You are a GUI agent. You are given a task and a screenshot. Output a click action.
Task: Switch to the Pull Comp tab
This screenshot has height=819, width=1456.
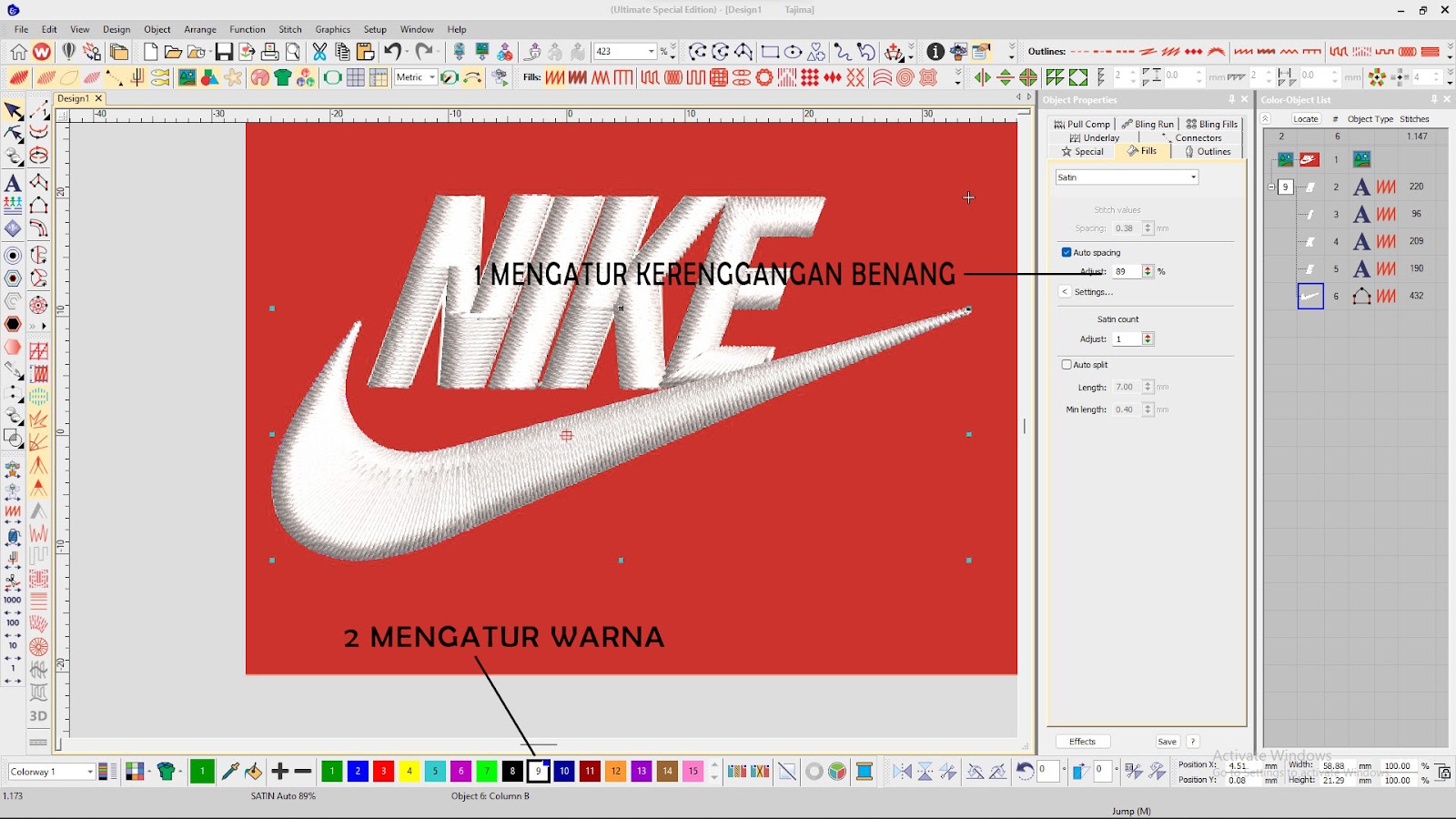[x=1082, y=124]
